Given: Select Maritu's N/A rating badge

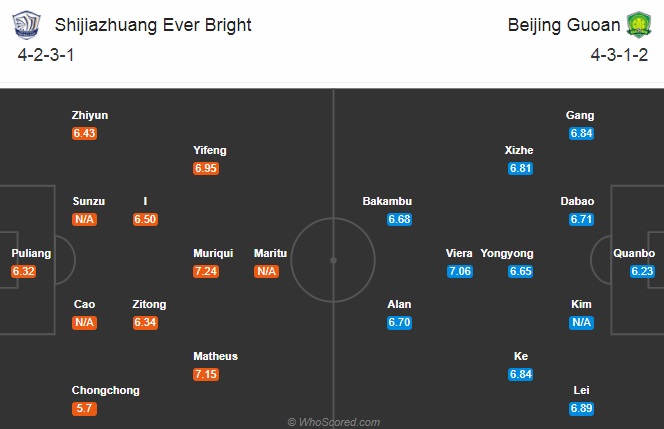Looking at the screenshot, I should pyautogui.click(x=266, y=271).
